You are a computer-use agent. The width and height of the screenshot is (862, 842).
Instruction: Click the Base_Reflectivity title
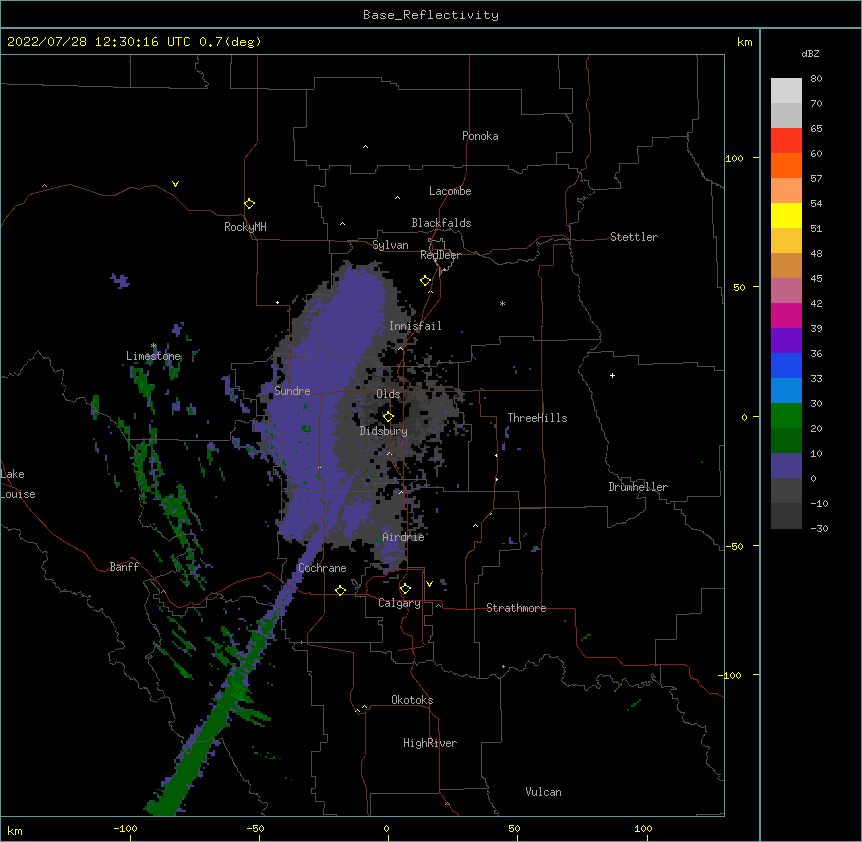pos(431,15)
